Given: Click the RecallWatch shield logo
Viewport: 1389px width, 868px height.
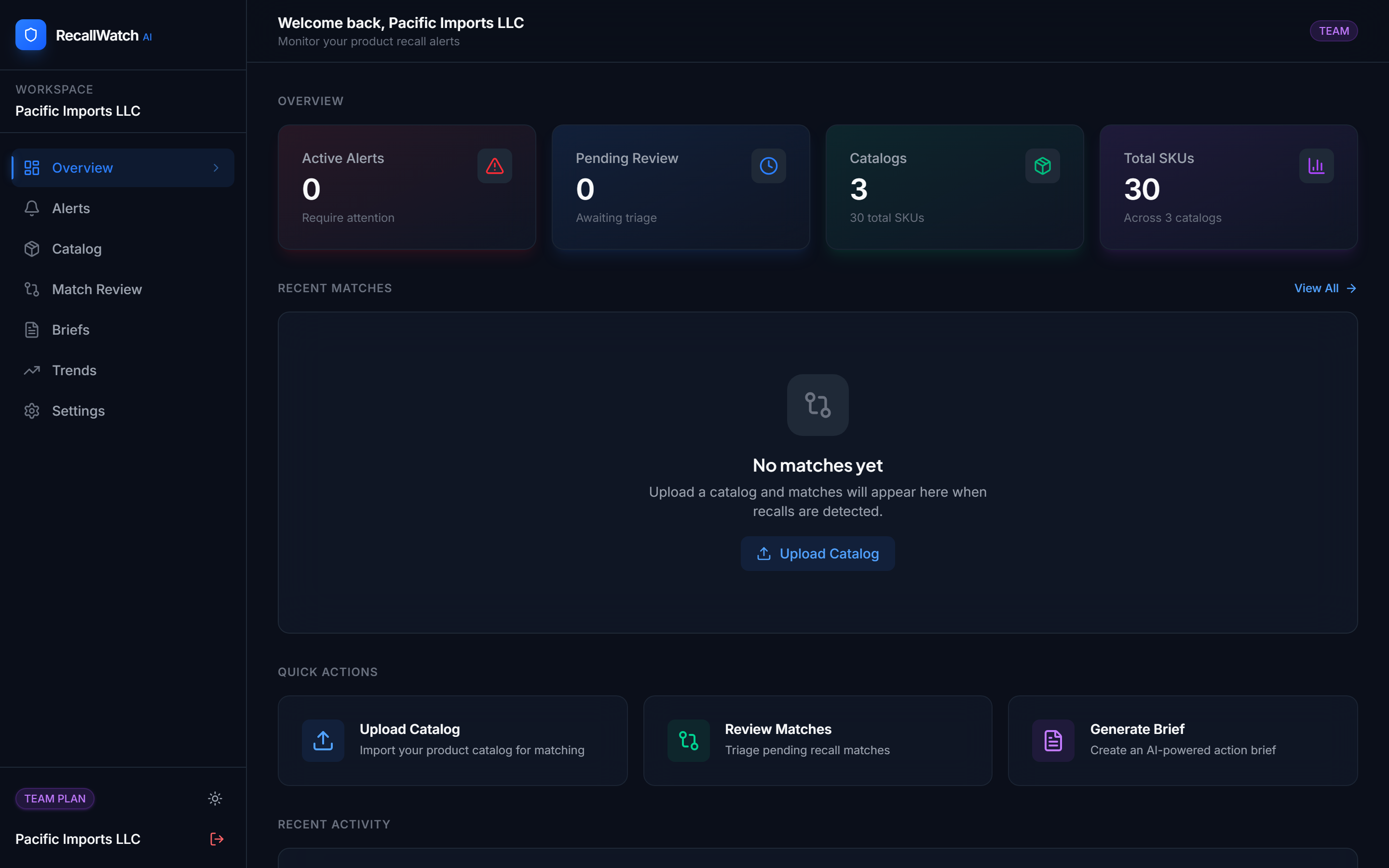Looking at the screenshot, I should 30,34.
